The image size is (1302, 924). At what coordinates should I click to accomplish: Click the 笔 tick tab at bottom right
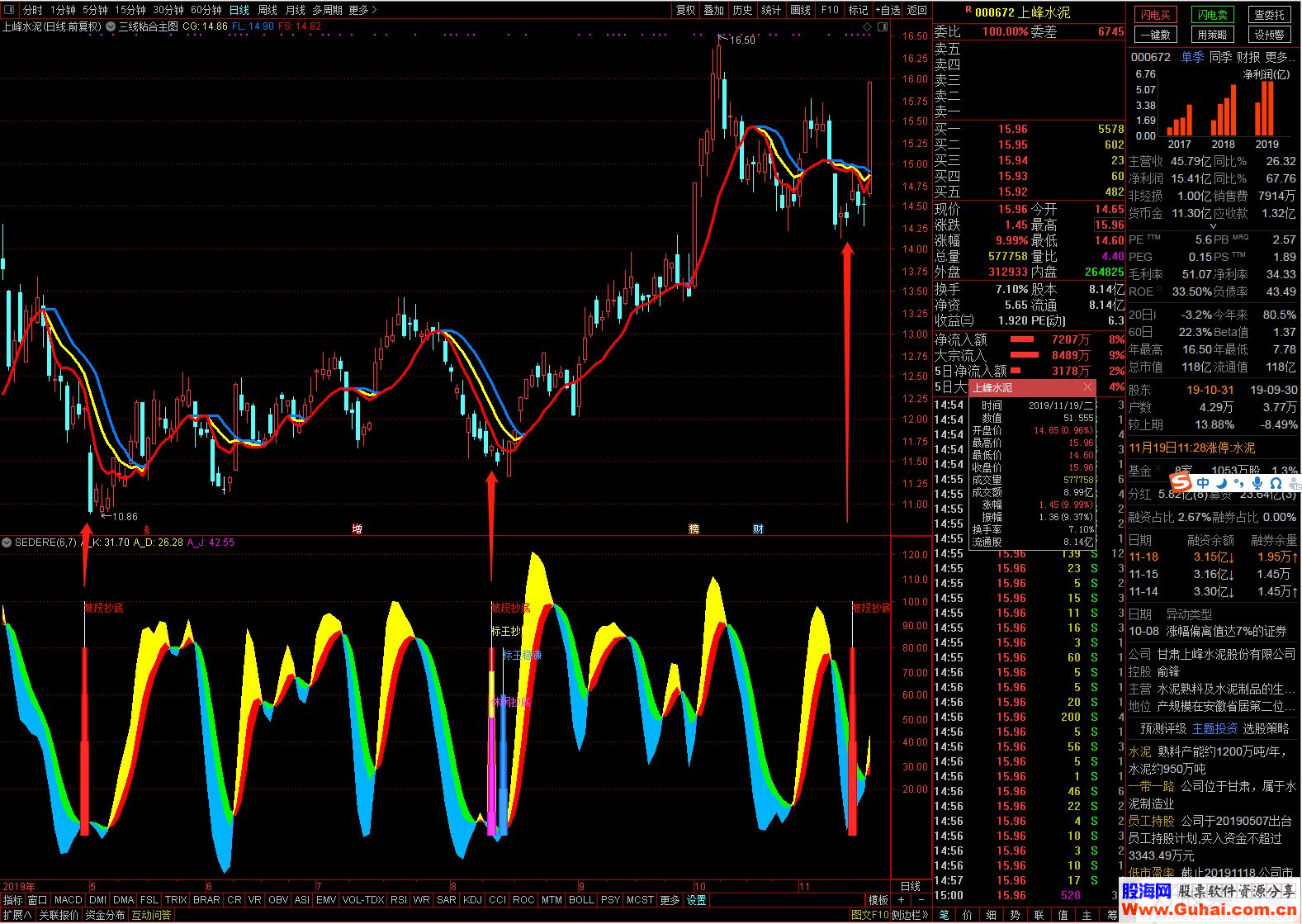(945, 915)
